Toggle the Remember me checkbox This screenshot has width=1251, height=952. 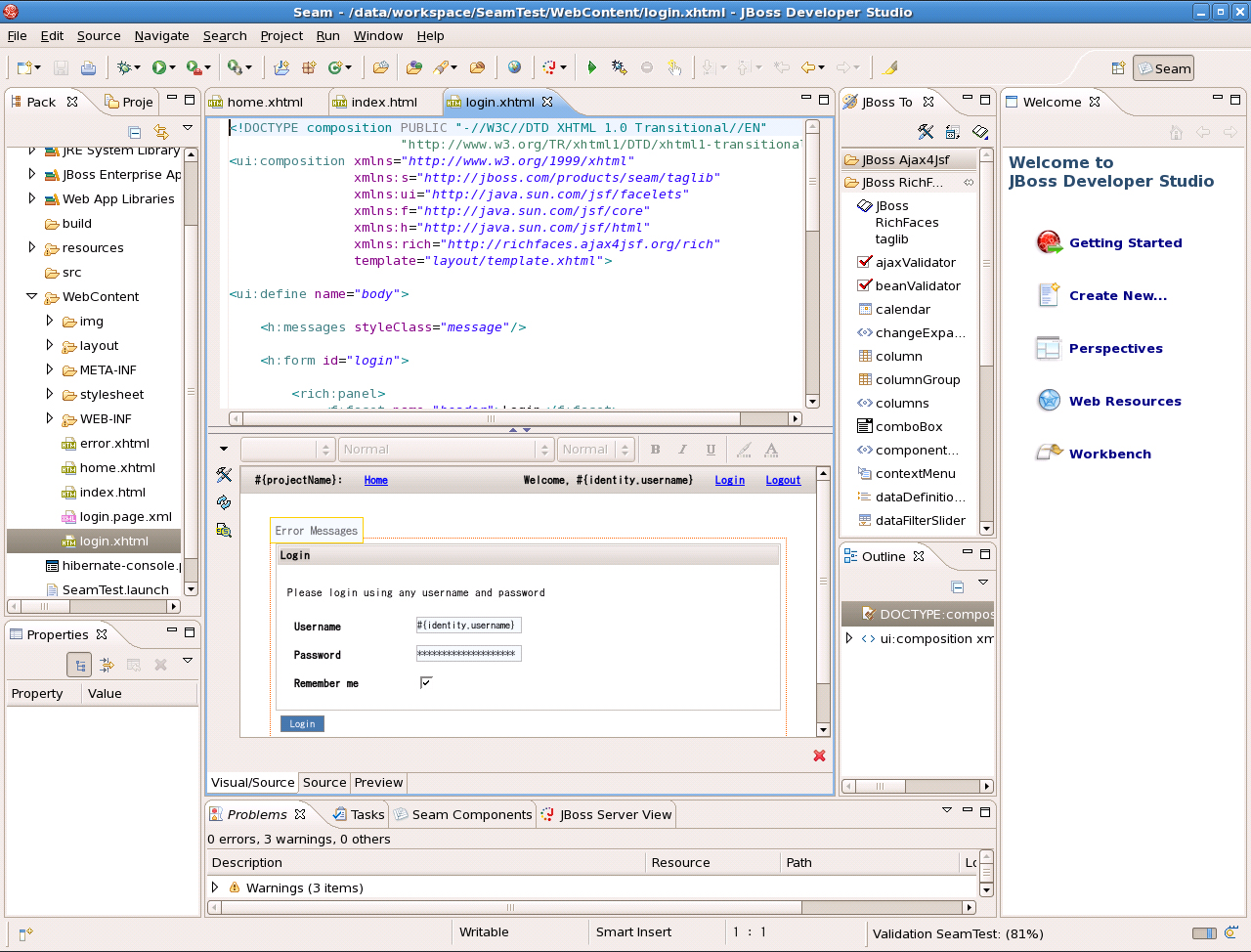coord(426,682)
